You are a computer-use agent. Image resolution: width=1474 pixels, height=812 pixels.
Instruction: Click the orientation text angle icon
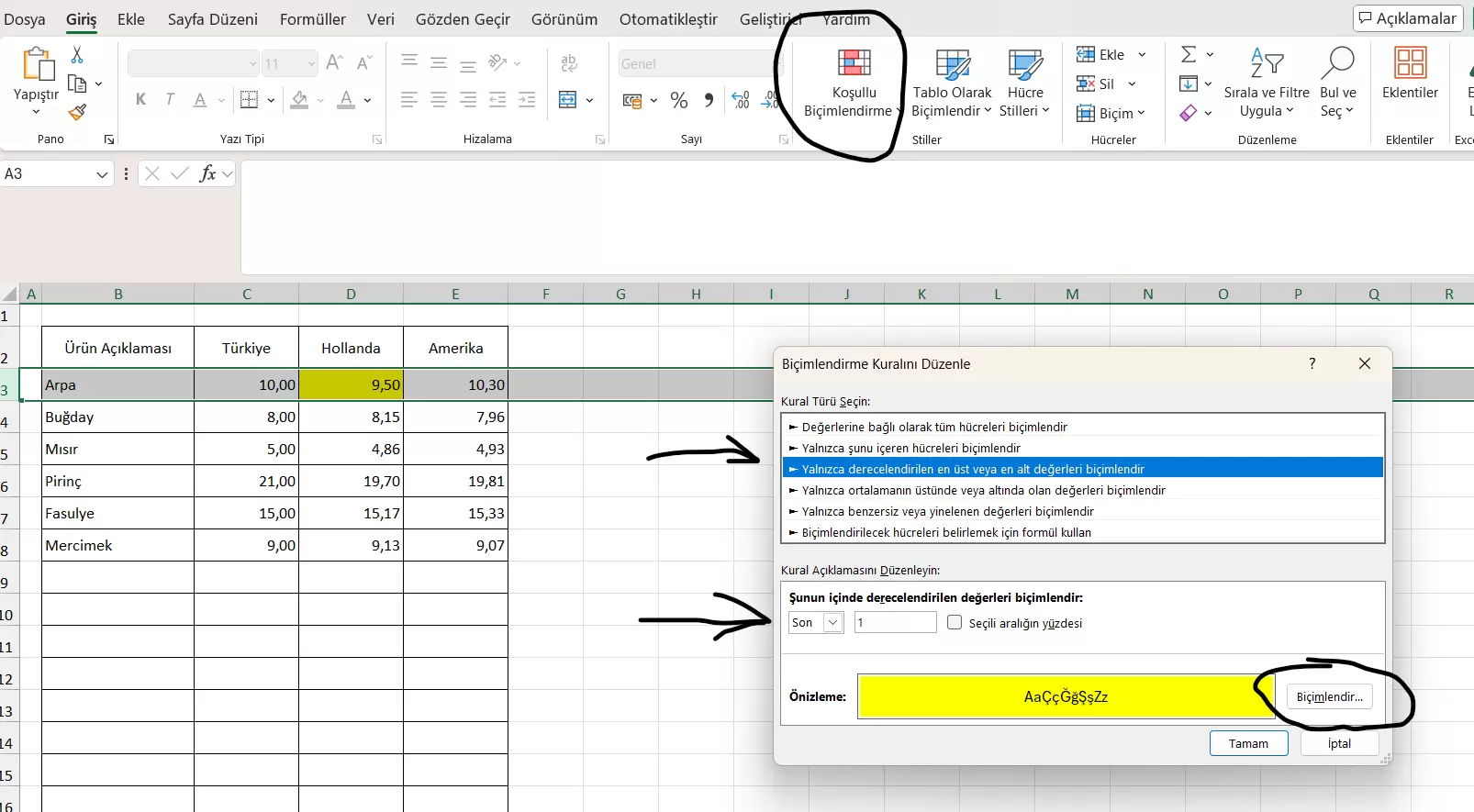point(498,62)
